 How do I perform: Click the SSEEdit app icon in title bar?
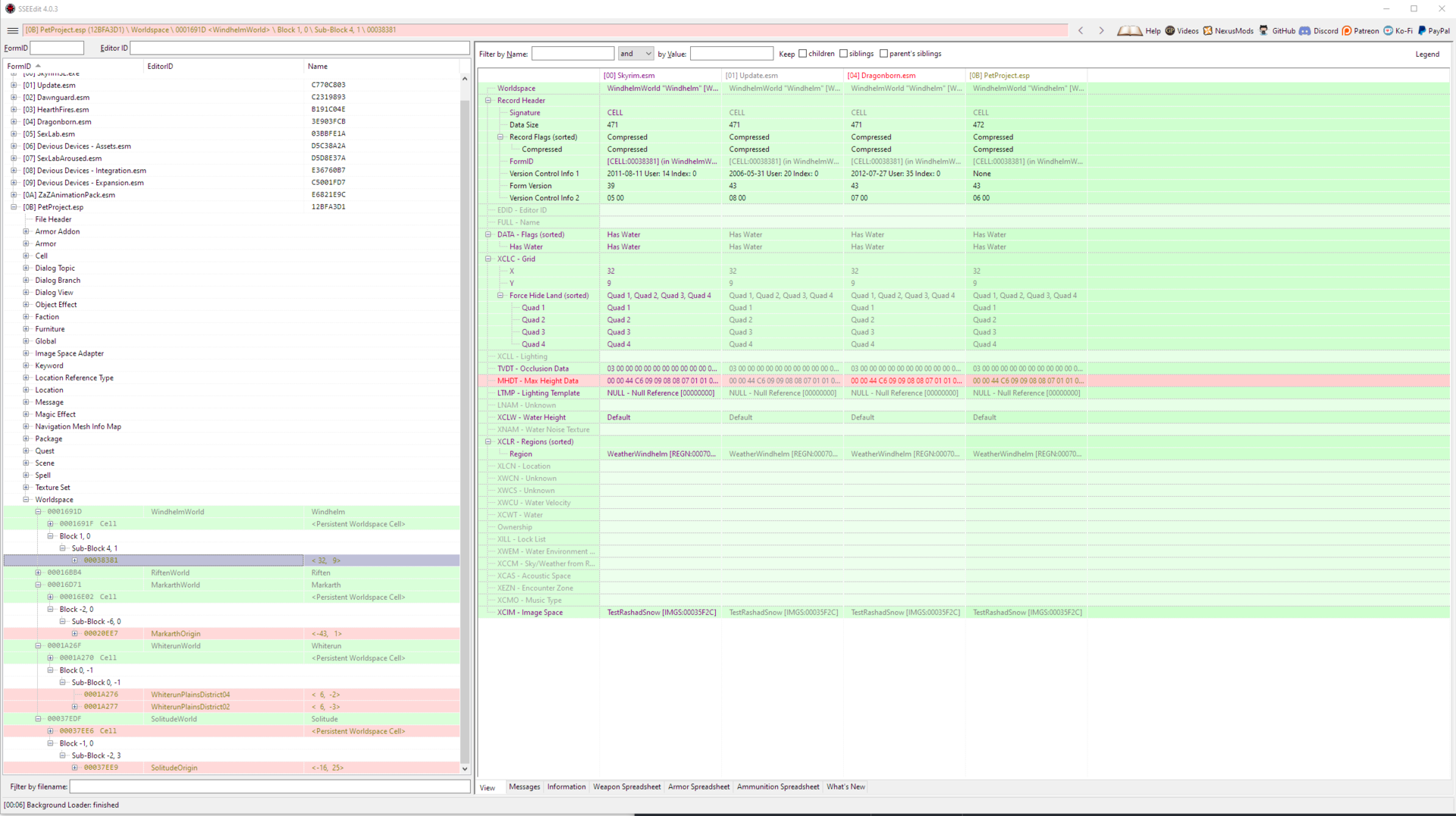tap(10, 8)
